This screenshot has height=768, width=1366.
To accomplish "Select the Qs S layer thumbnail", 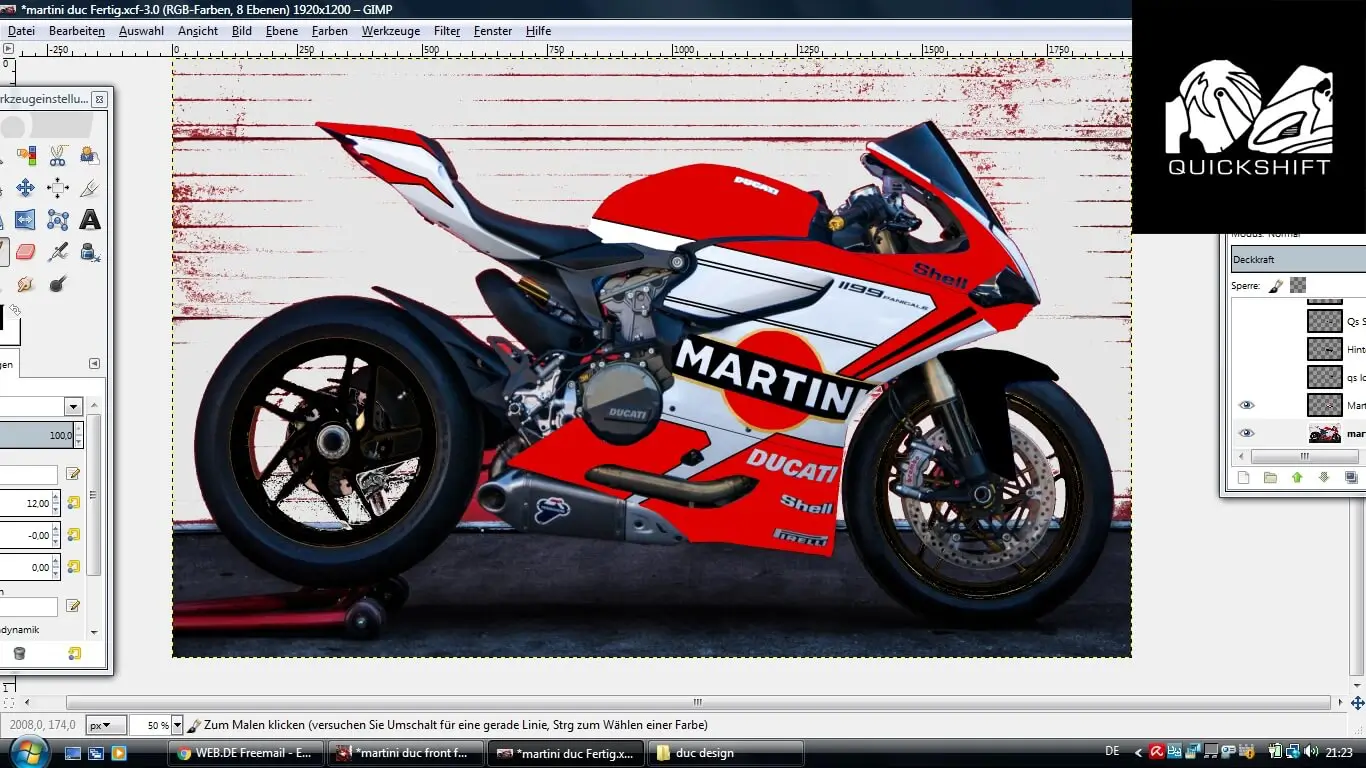I will [1325, 321].
